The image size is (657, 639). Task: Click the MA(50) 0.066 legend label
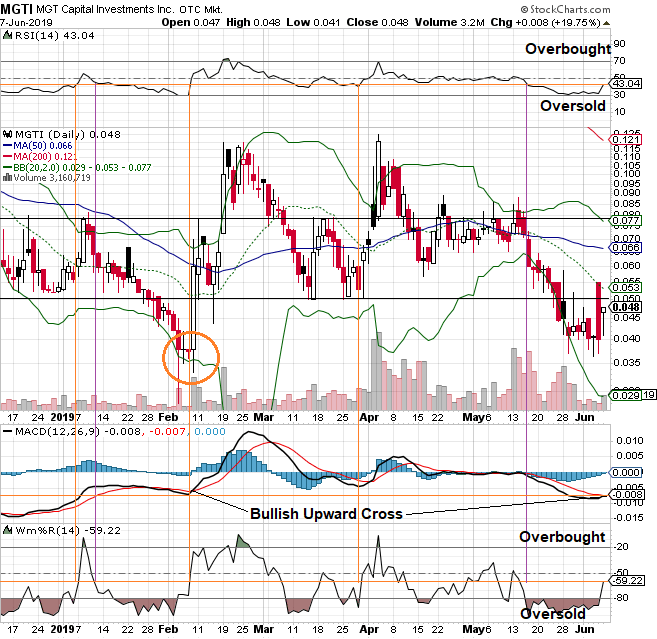[43, 145]
